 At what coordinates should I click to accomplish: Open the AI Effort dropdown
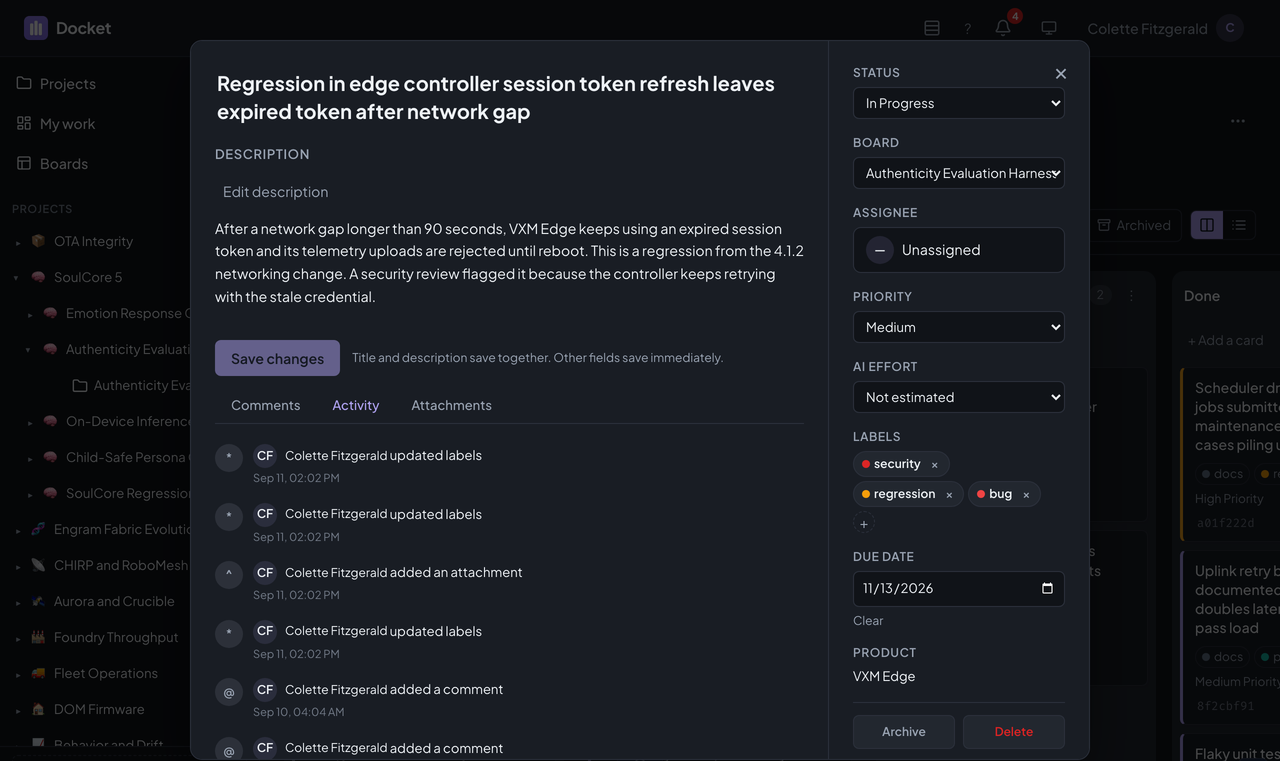point(958,397)
